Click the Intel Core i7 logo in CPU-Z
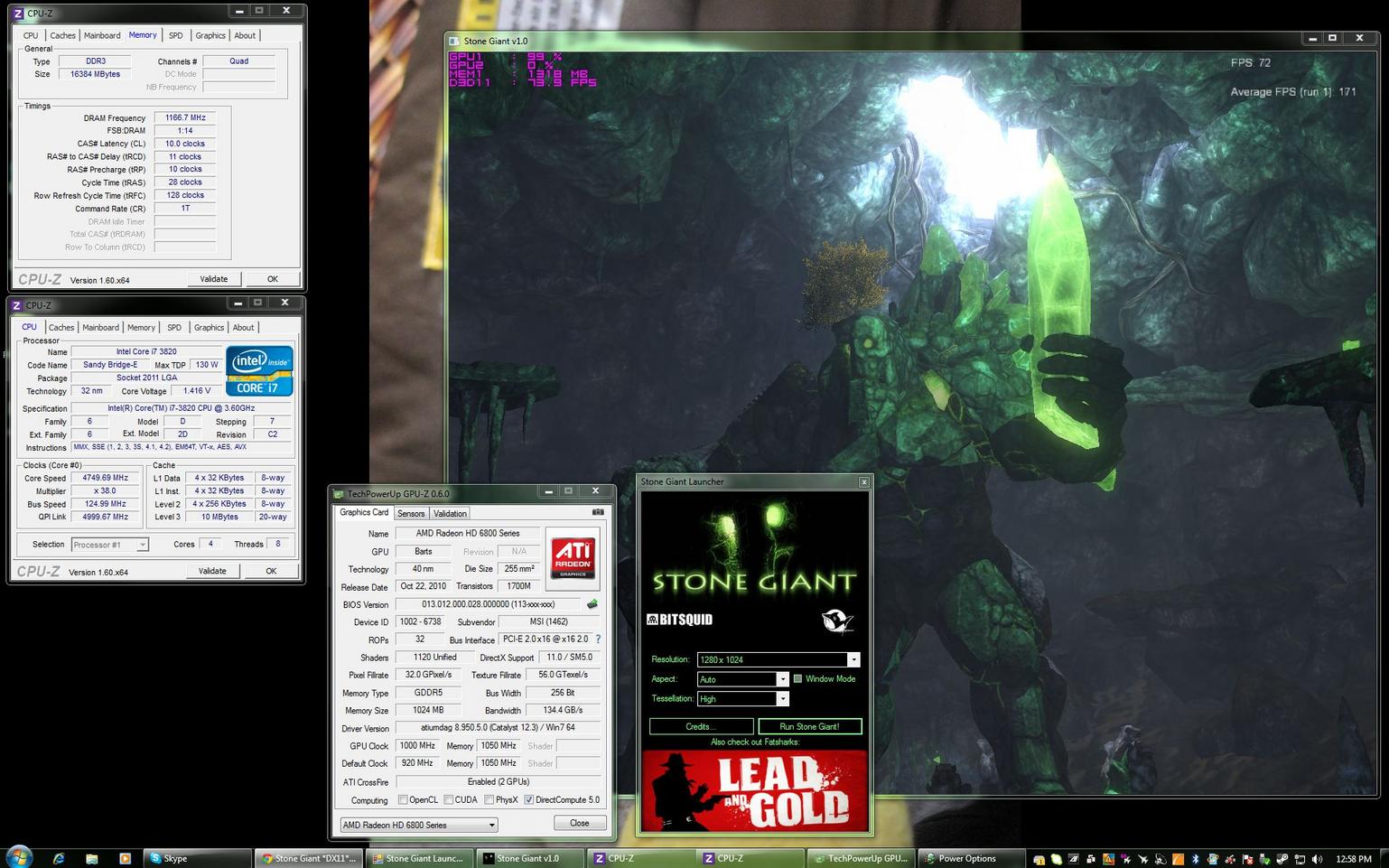Viewport: 1389px width, 868px height. click(259, 371)
